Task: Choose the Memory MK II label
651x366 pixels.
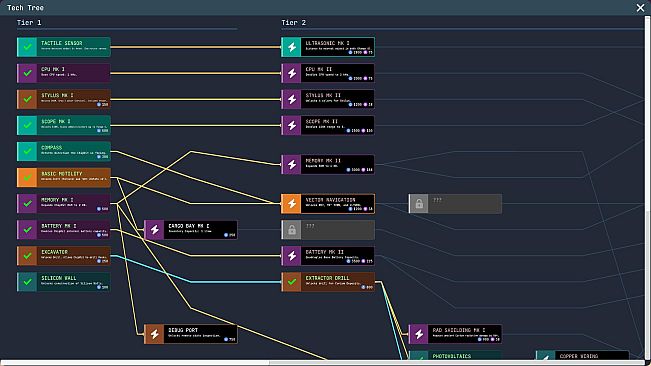Action: pyautogui.click(x=323, y=161)
